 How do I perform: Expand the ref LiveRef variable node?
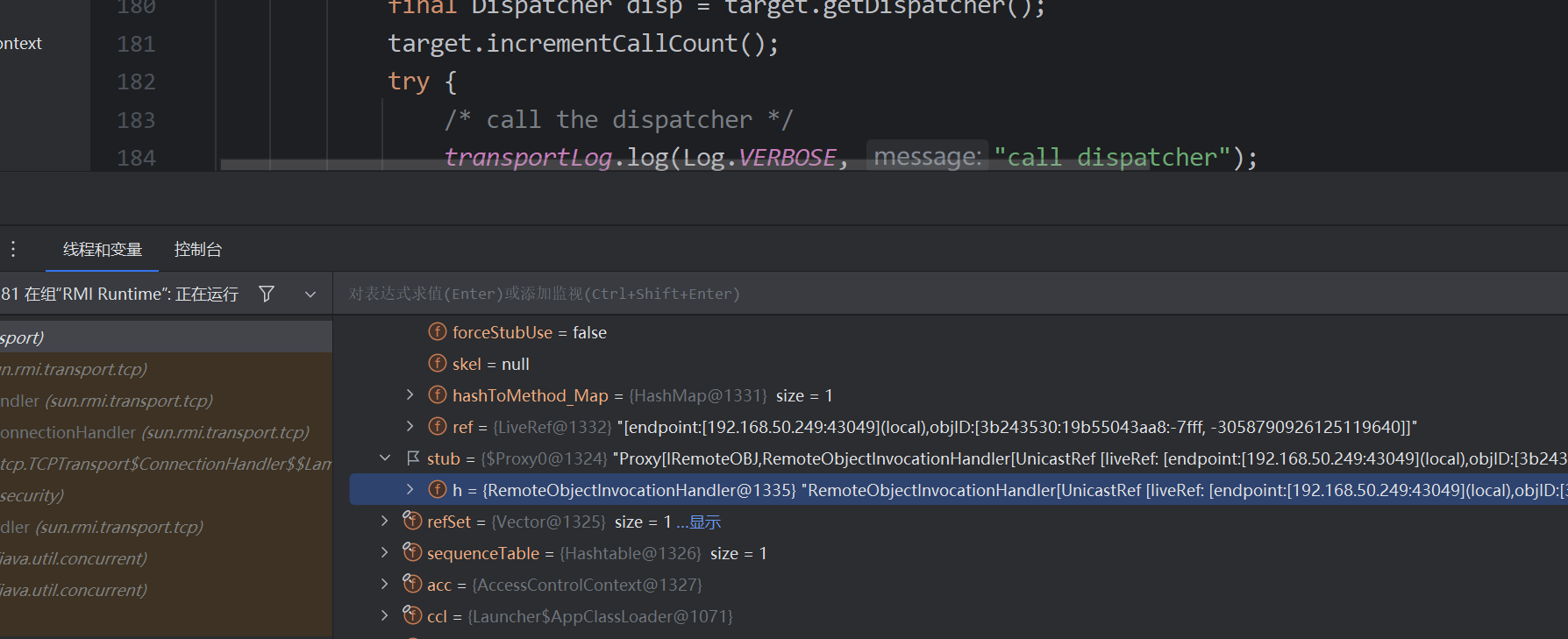[410, 427]
